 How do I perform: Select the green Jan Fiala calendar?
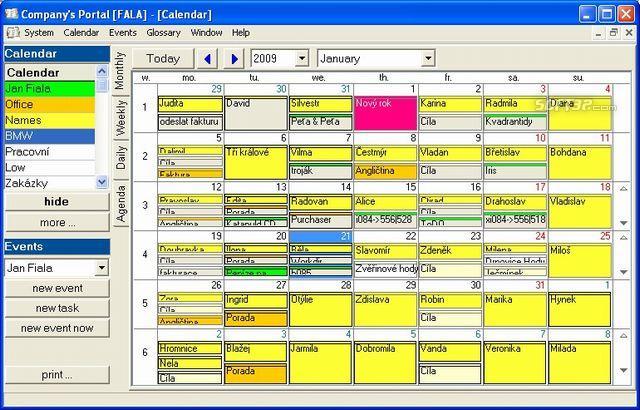pyautogui.click(x=50, y=89)
